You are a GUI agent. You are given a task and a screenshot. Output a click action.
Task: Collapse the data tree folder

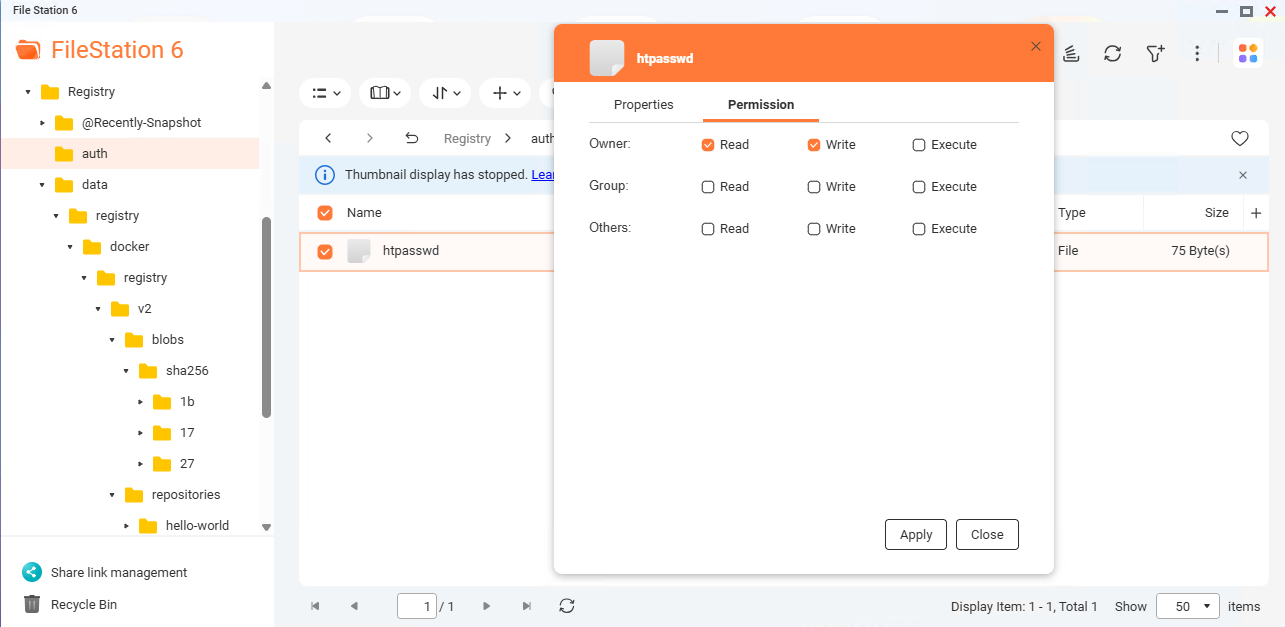42,185
